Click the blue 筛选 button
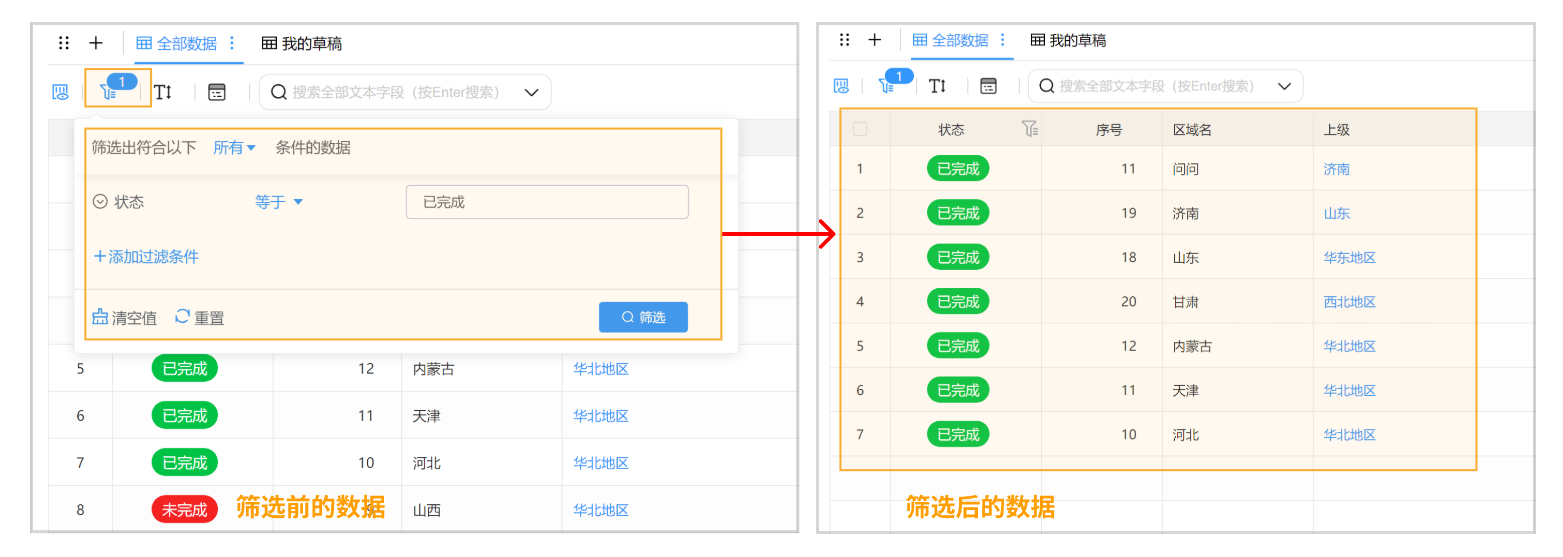This screenshot has width=1563, height=557. [x=643, y=317]
